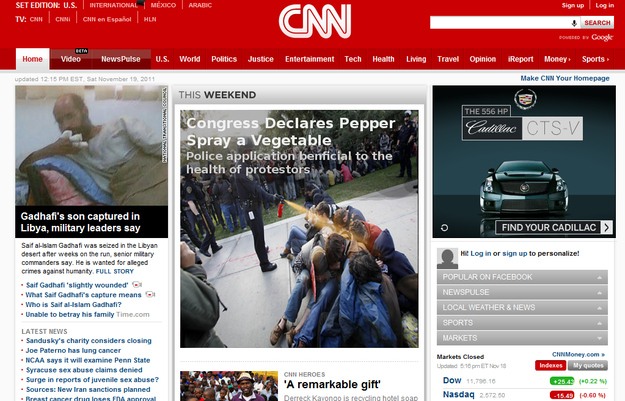
Task: Expand the Popular on Facebook panel
Action: click(x=522, y=277)
